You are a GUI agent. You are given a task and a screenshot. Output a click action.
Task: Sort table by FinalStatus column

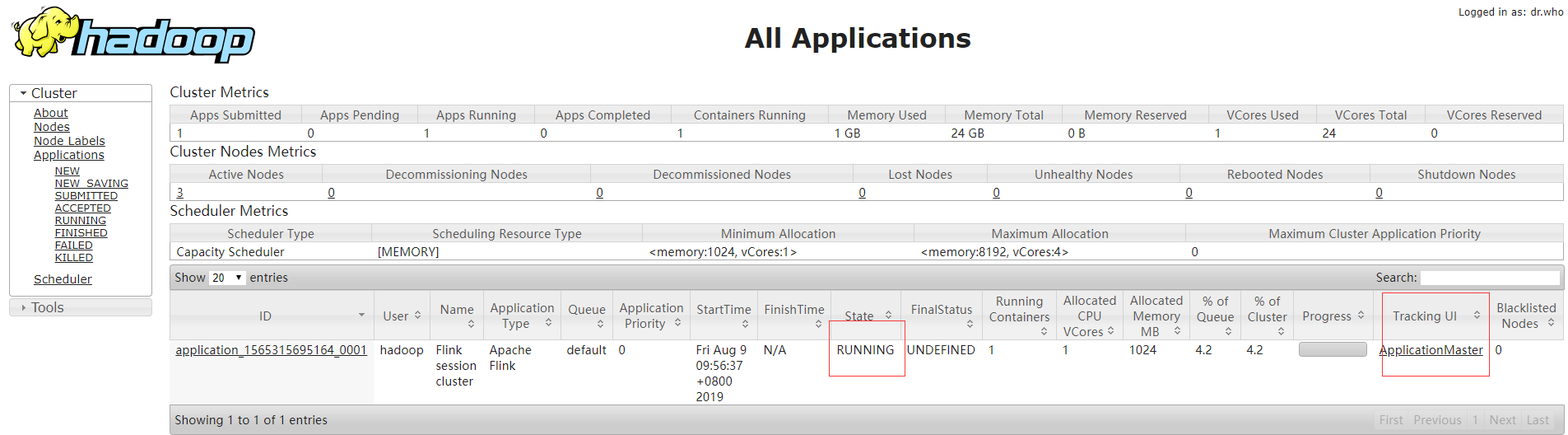942,316
